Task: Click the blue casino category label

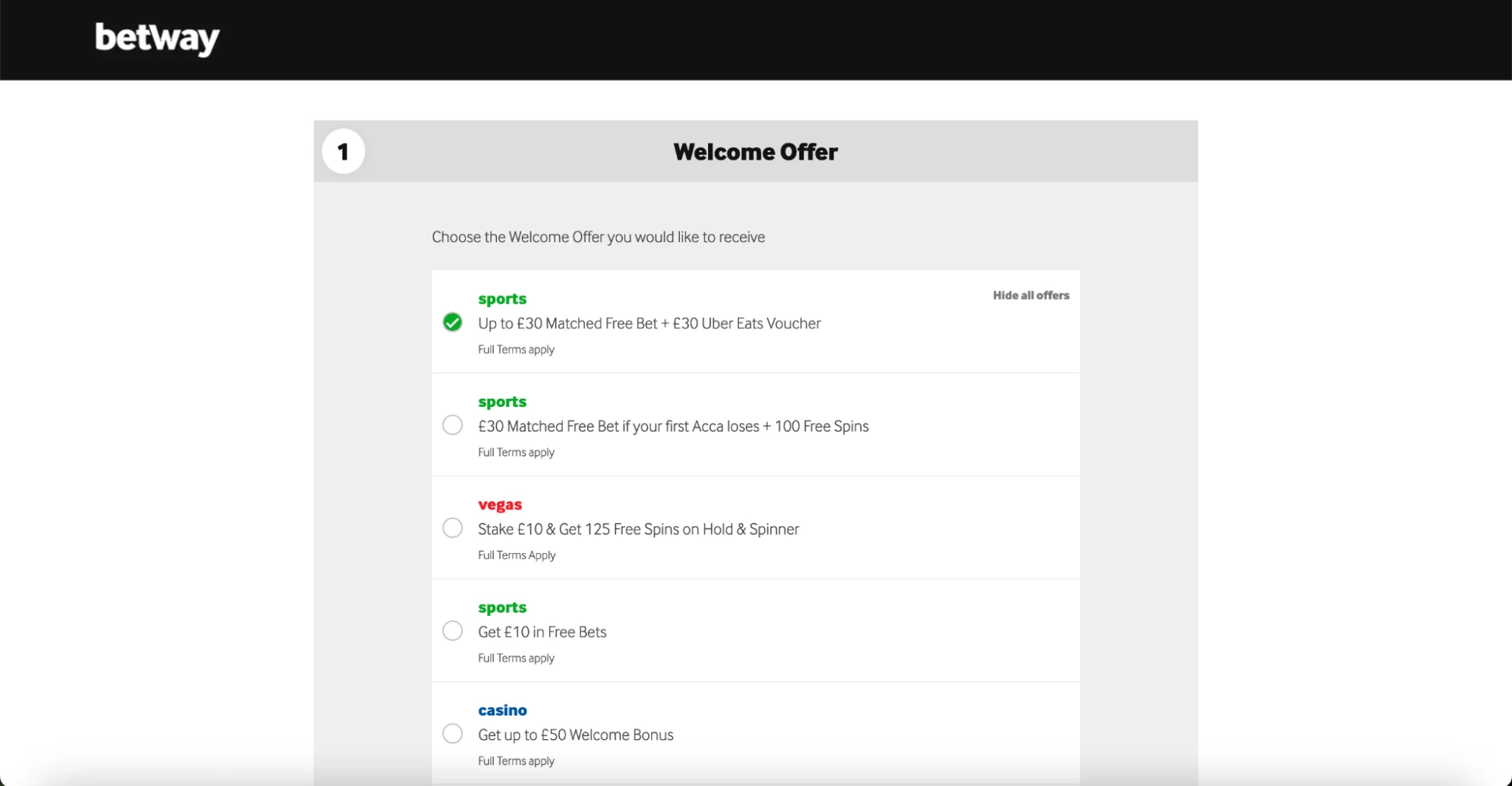Action: 502,710
